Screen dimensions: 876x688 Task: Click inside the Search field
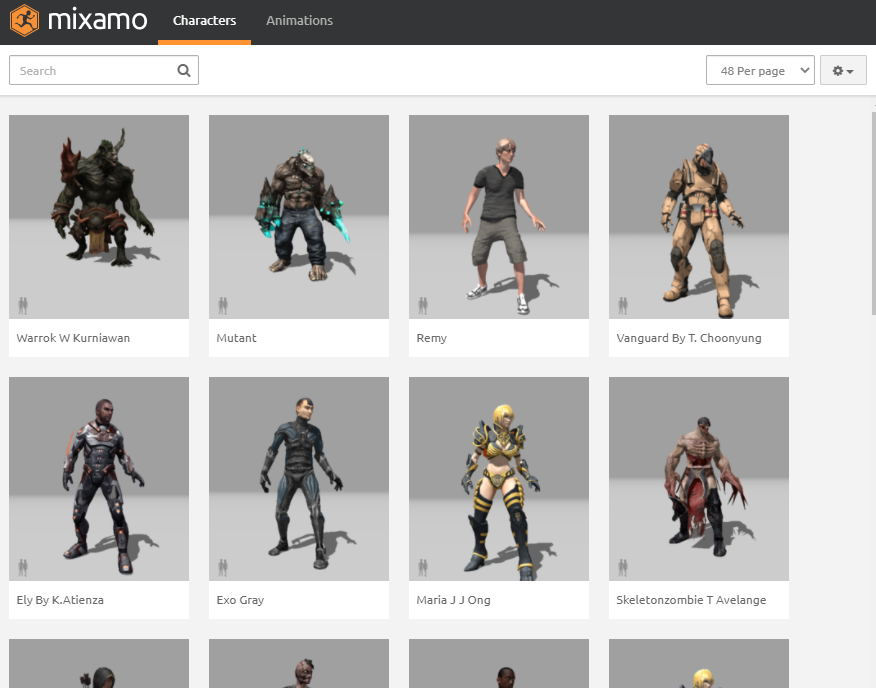[90, 70]
